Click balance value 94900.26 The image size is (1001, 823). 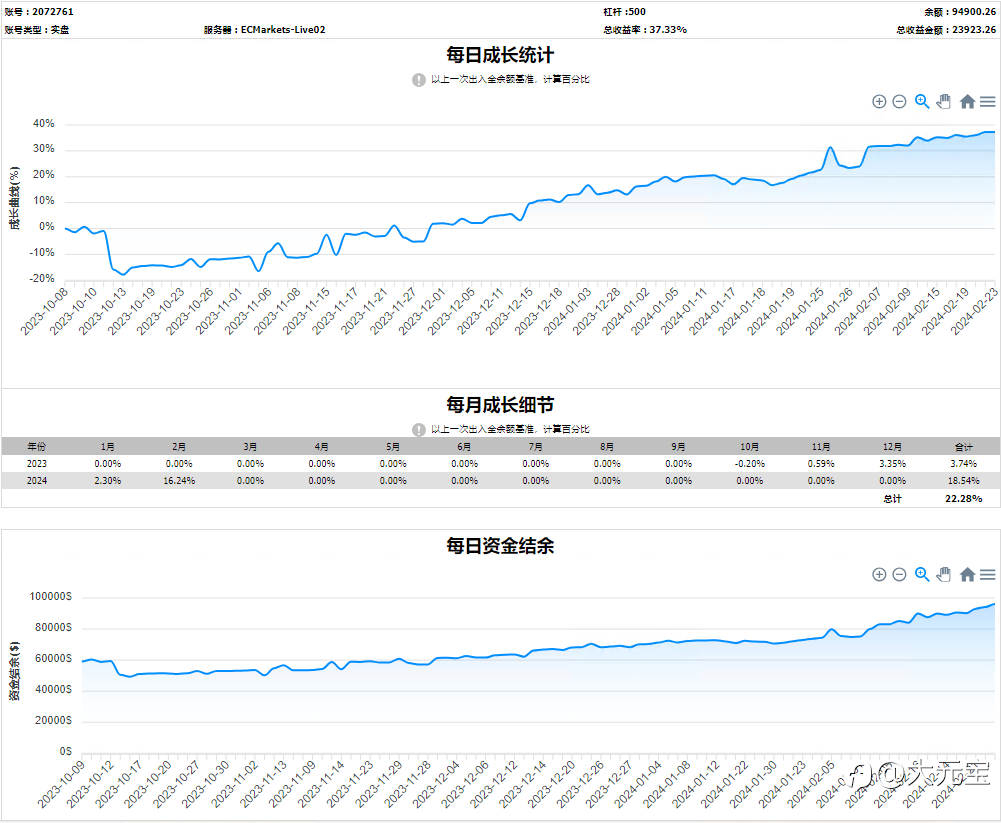pyautogui.click(x=974, y=11)
